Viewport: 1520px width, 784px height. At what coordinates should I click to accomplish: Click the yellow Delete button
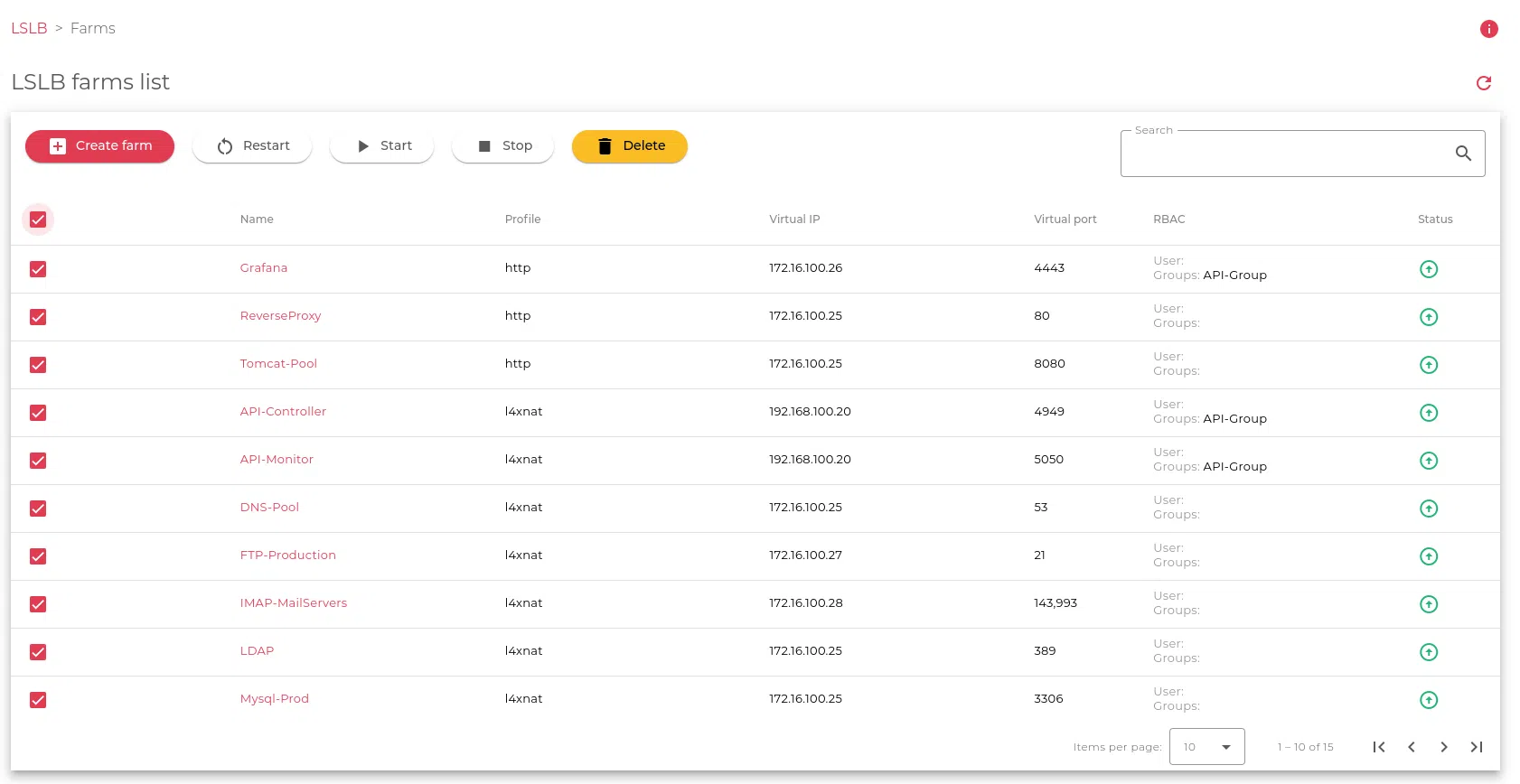click(629, 146)
